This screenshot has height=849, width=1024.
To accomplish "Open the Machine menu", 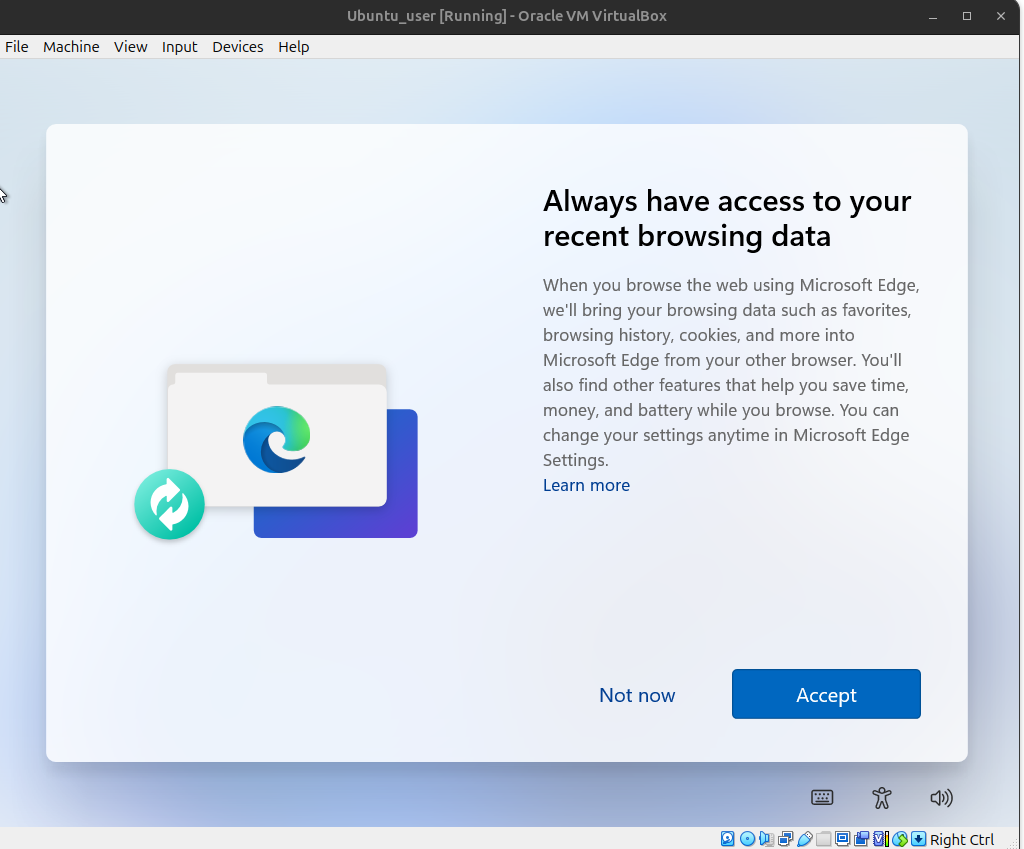I will point(71,47).
